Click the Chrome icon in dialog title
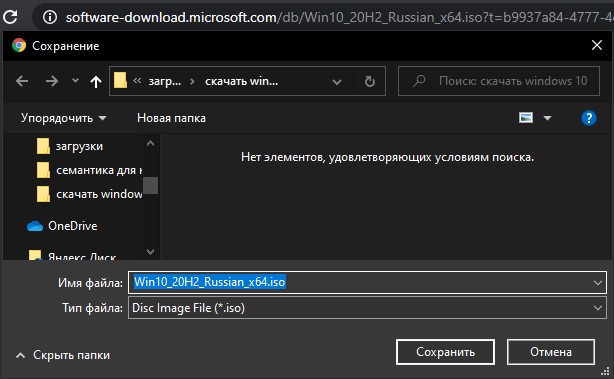This screenshot has height=379, width=614. click(x=18, y=45)
